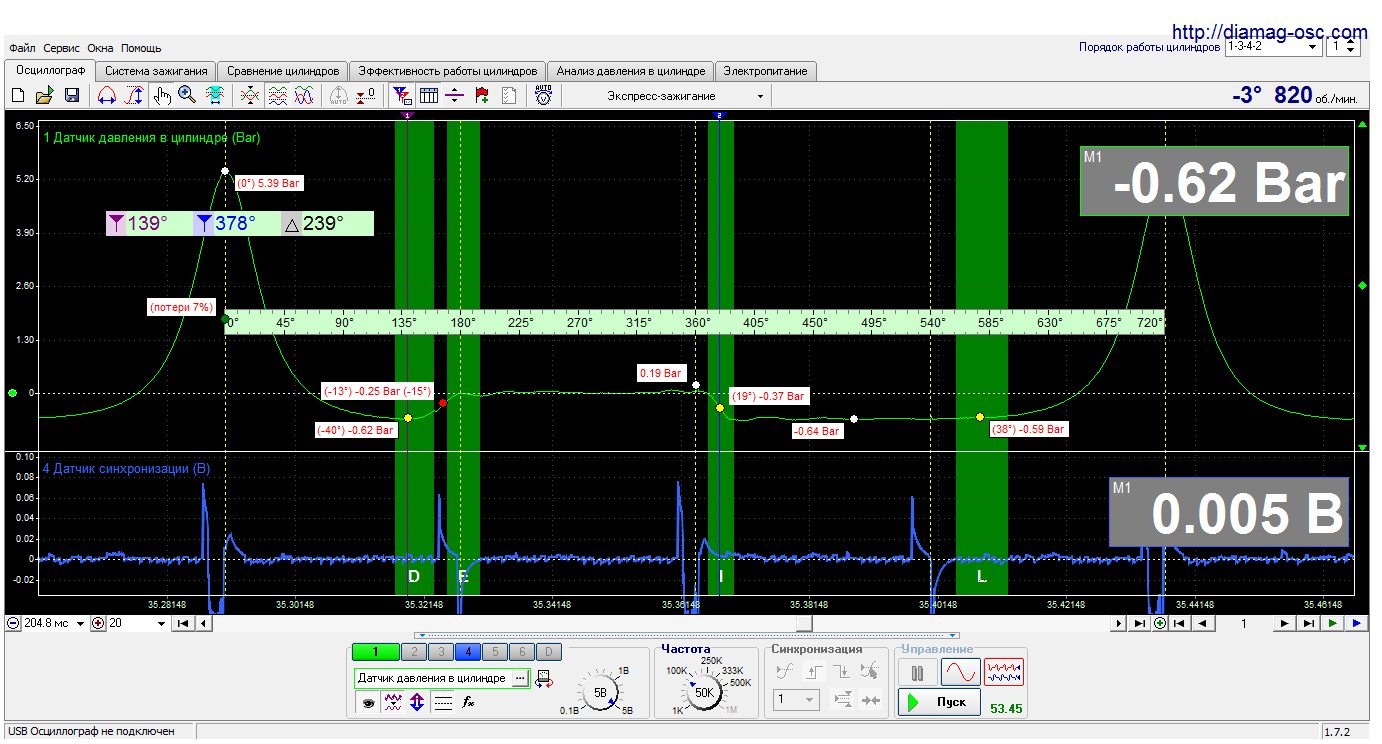Click the AUTO script analysis icon

click(543, 96)
